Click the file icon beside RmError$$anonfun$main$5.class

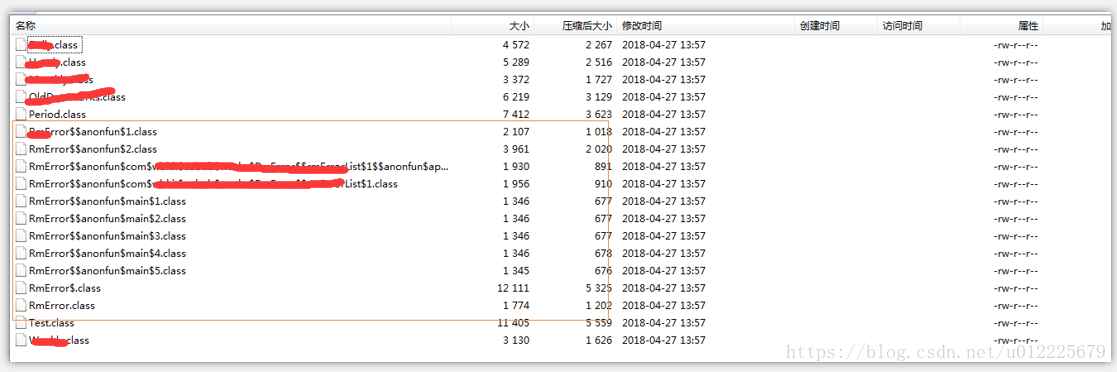(21, 271)
